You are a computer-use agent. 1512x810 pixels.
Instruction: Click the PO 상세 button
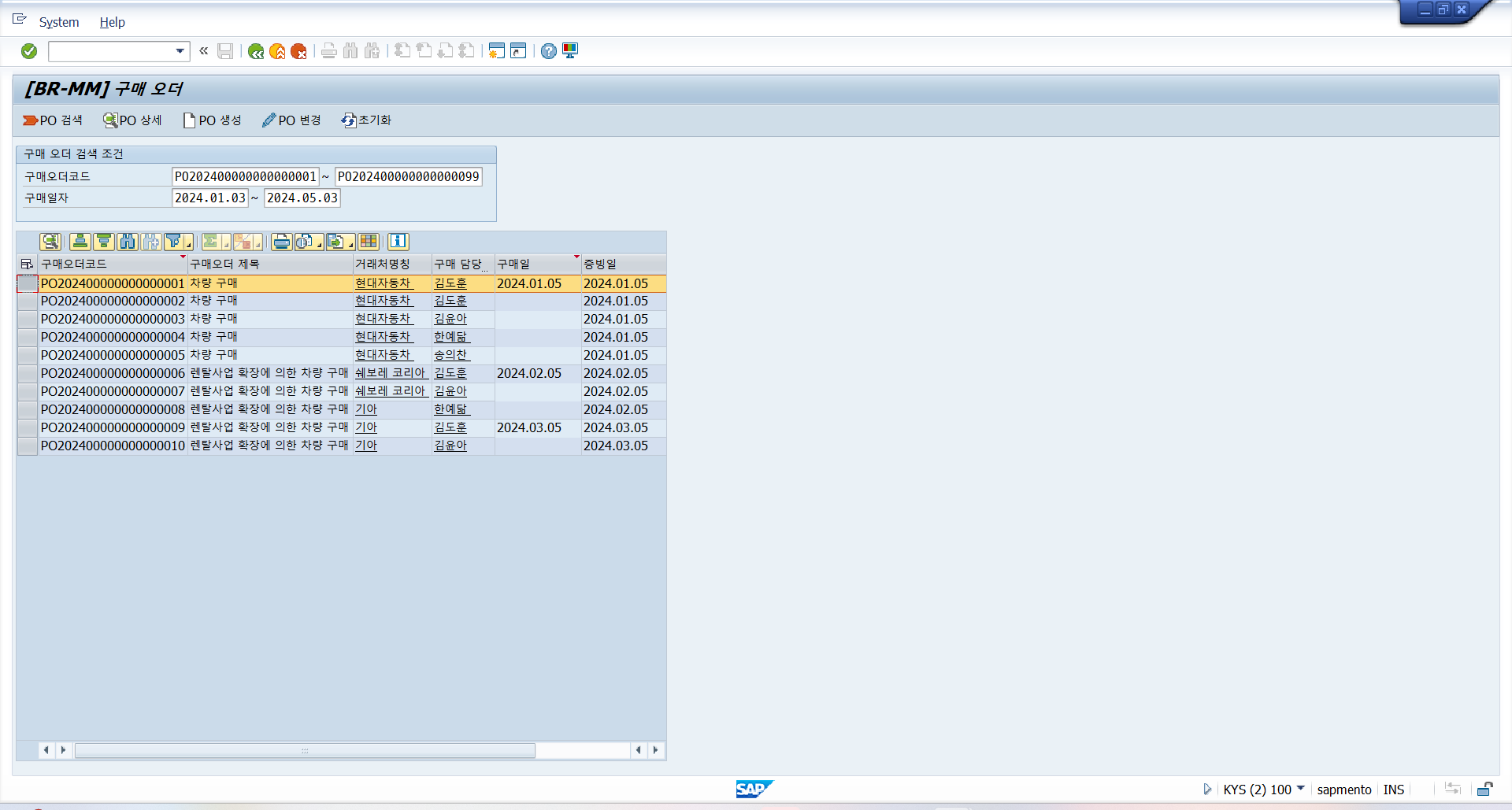coord(132,120)
